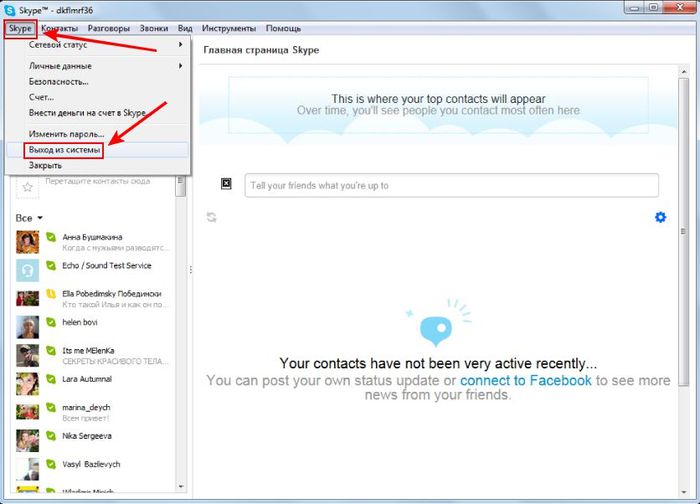Click the top contacts placeholder box

coord(438,105)
